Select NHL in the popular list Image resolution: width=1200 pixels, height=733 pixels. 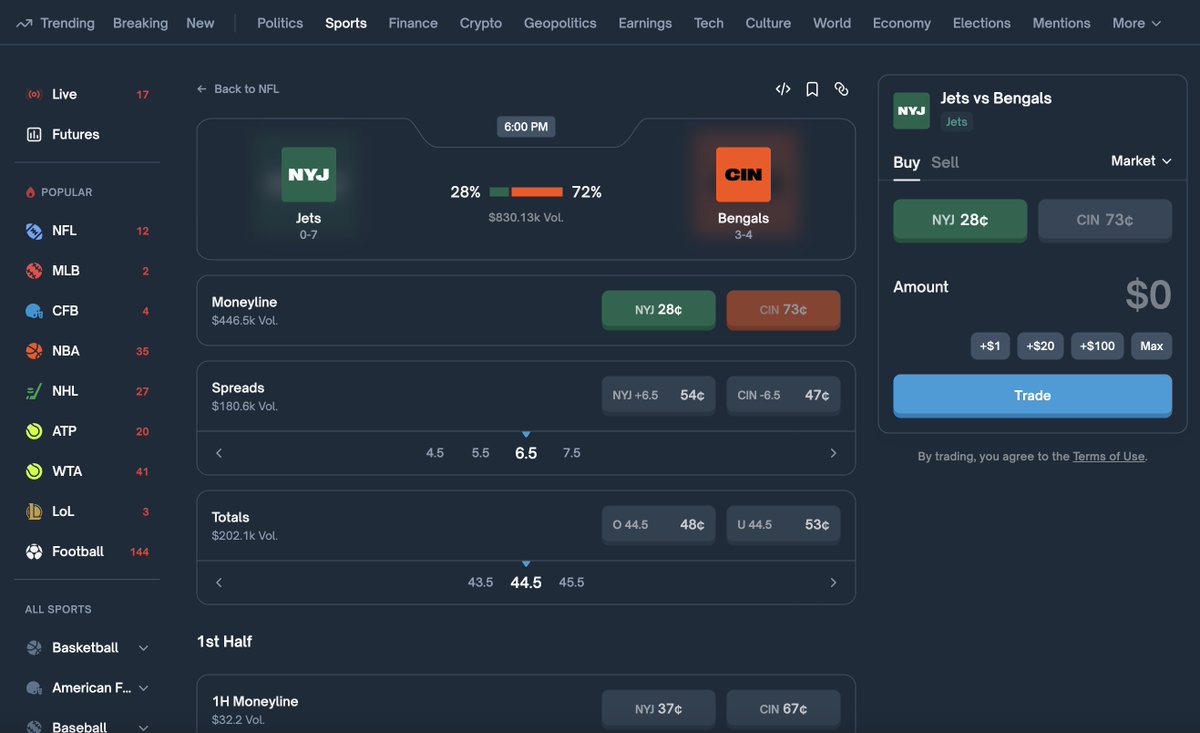tap(87, 391)
